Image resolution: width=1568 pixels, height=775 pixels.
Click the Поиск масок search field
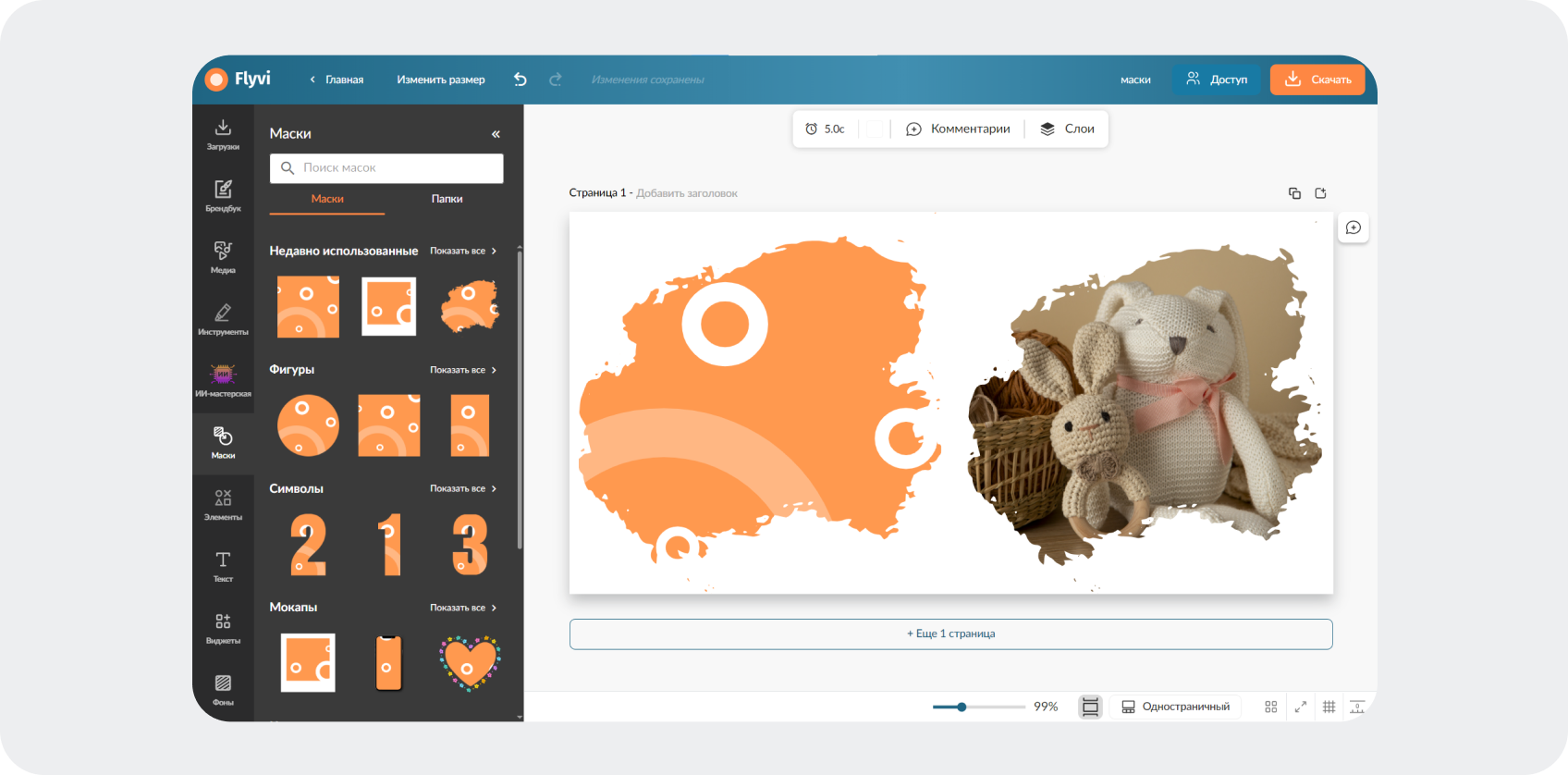click(386, 168)
